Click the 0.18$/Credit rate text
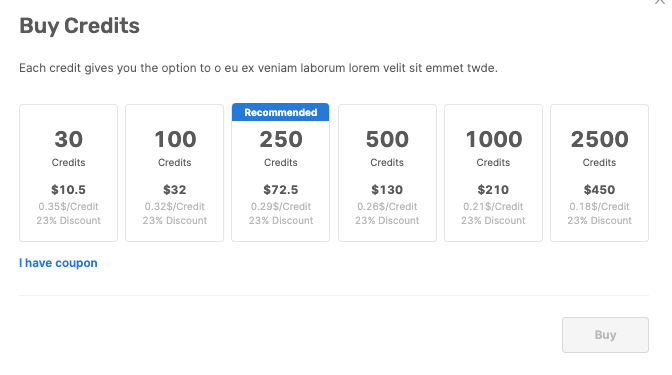The width and height of the screenshot is (672, 375). [600, 207]
